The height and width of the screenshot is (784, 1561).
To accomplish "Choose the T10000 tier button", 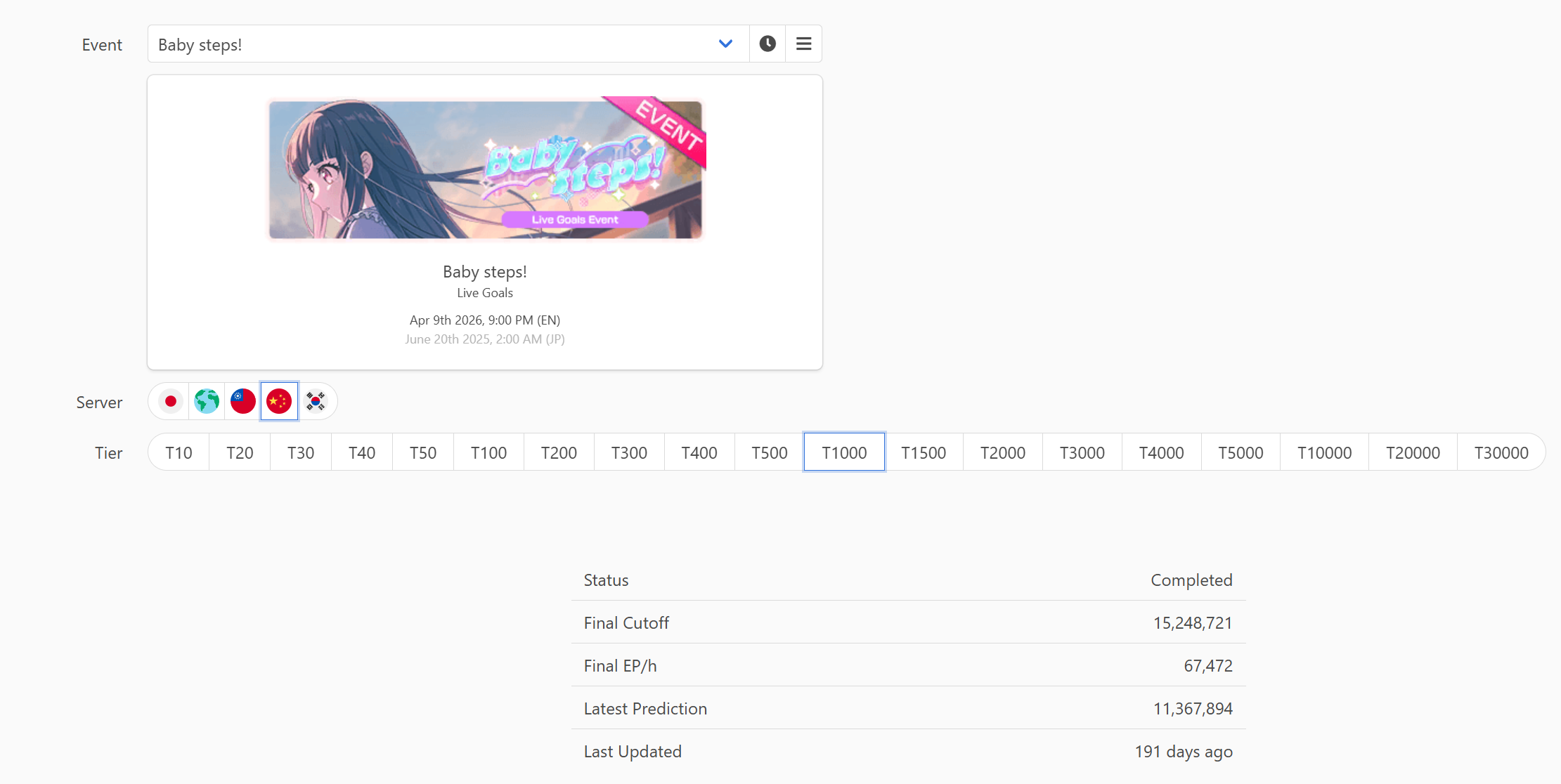I will pyautogui.click(x=1325, y=452).
